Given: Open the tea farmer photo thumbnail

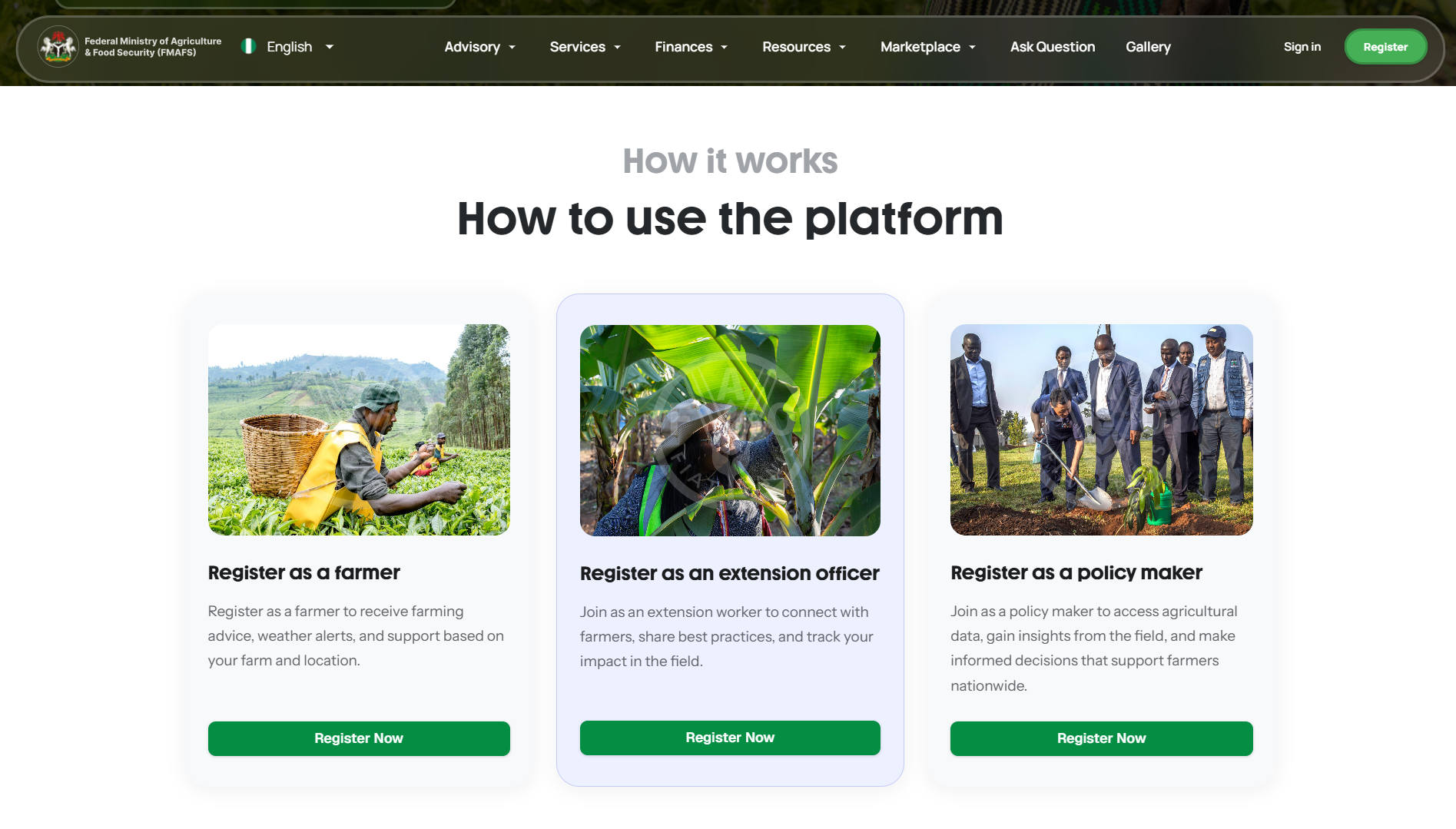Looking at the screenshot, I should [359, 429].
